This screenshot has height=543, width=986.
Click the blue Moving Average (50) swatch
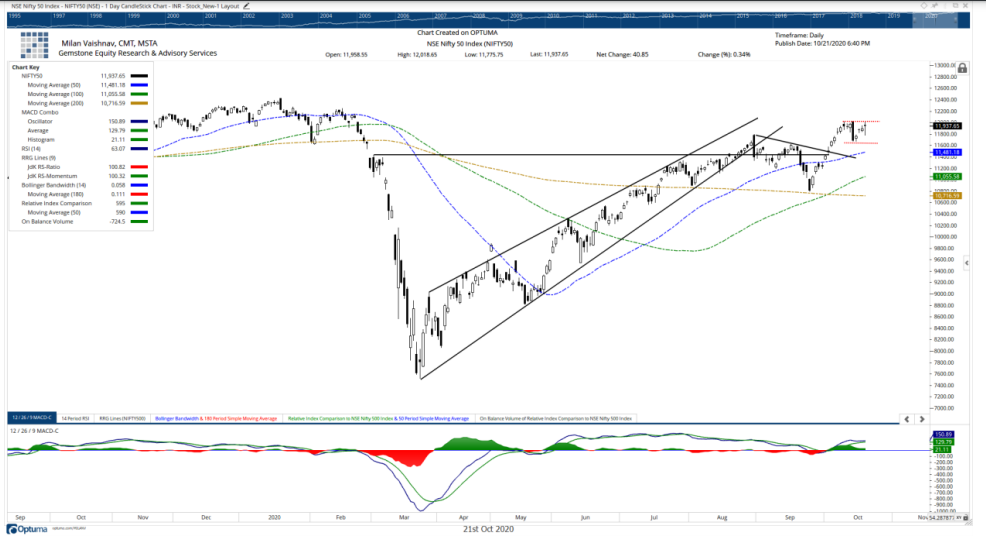point(138,87)
